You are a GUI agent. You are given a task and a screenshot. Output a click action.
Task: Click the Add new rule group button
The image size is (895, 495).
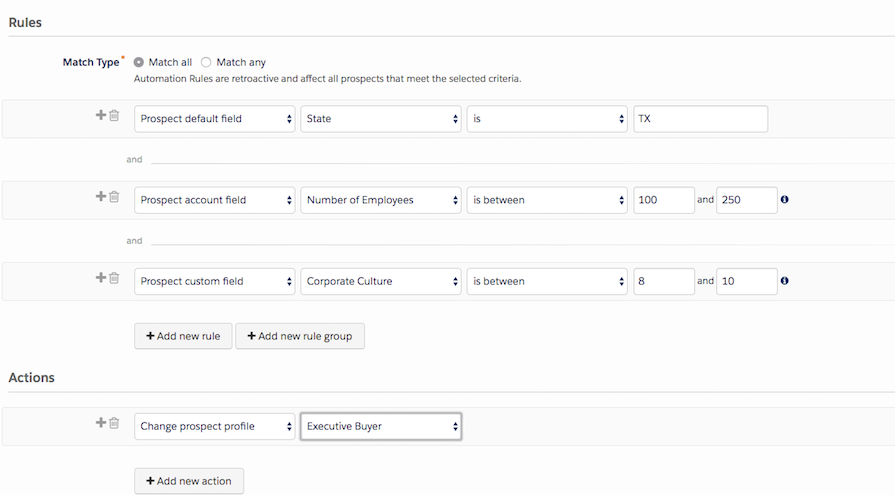(300, 336)
